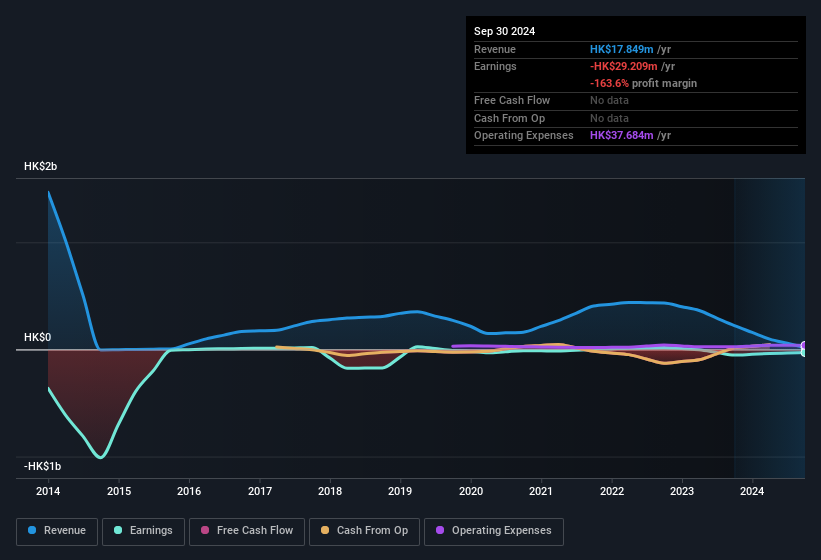
Task: Click the HK$2b y-axis label
Action: pos(40,166)
